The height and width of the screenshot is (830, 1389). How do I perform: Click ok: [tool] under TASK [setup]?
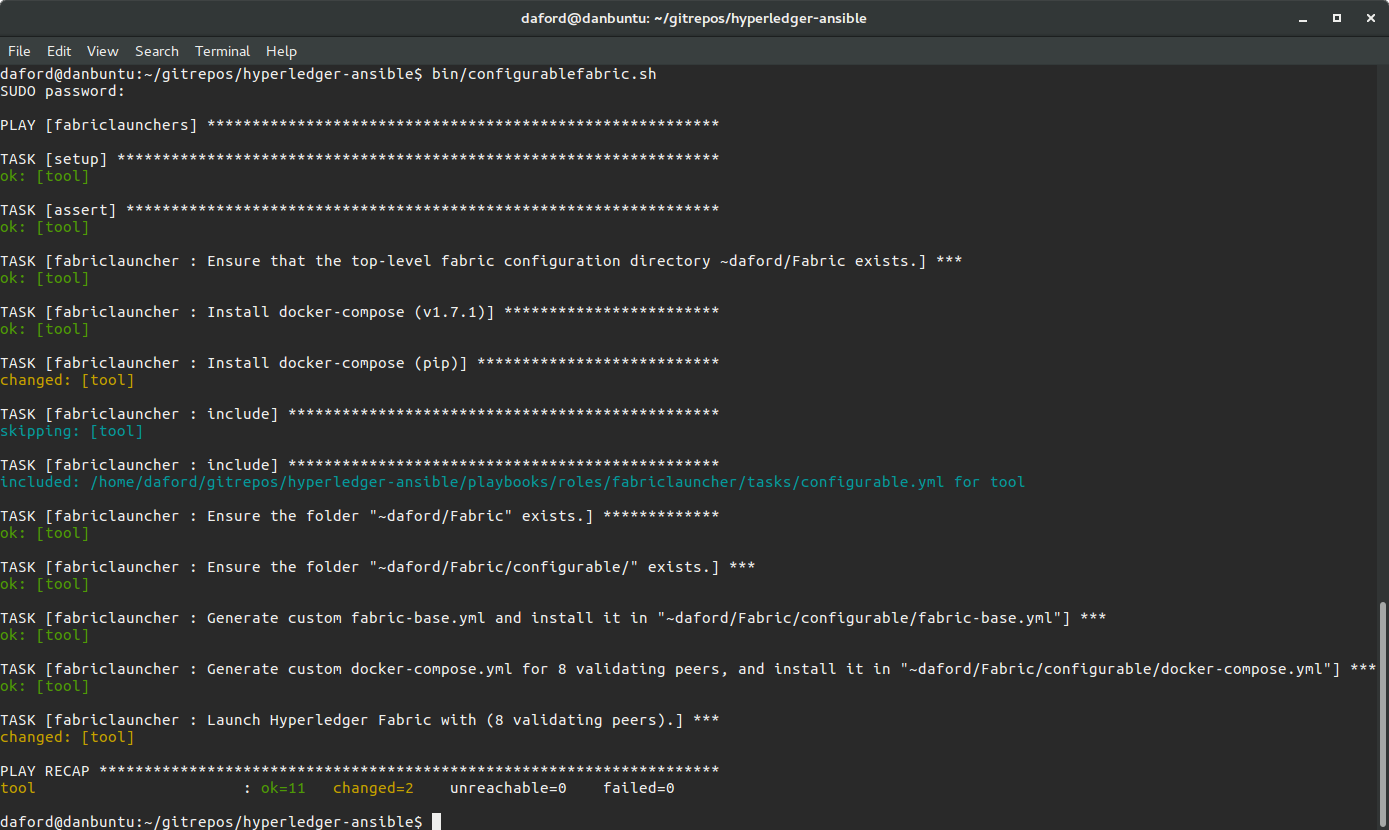coord(45,176)
